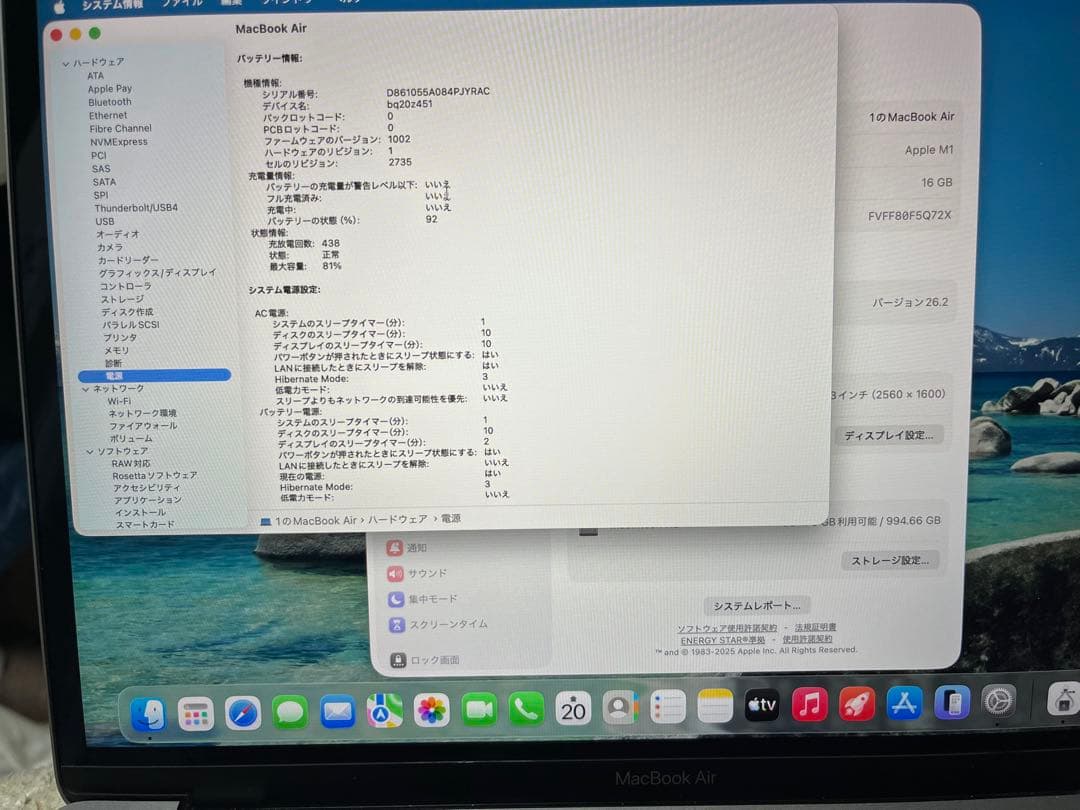Open the 使用許諾契約 link beside ENERGY STAR
This screenshot has width=1080, height=810.
click(x=807, y=639)
